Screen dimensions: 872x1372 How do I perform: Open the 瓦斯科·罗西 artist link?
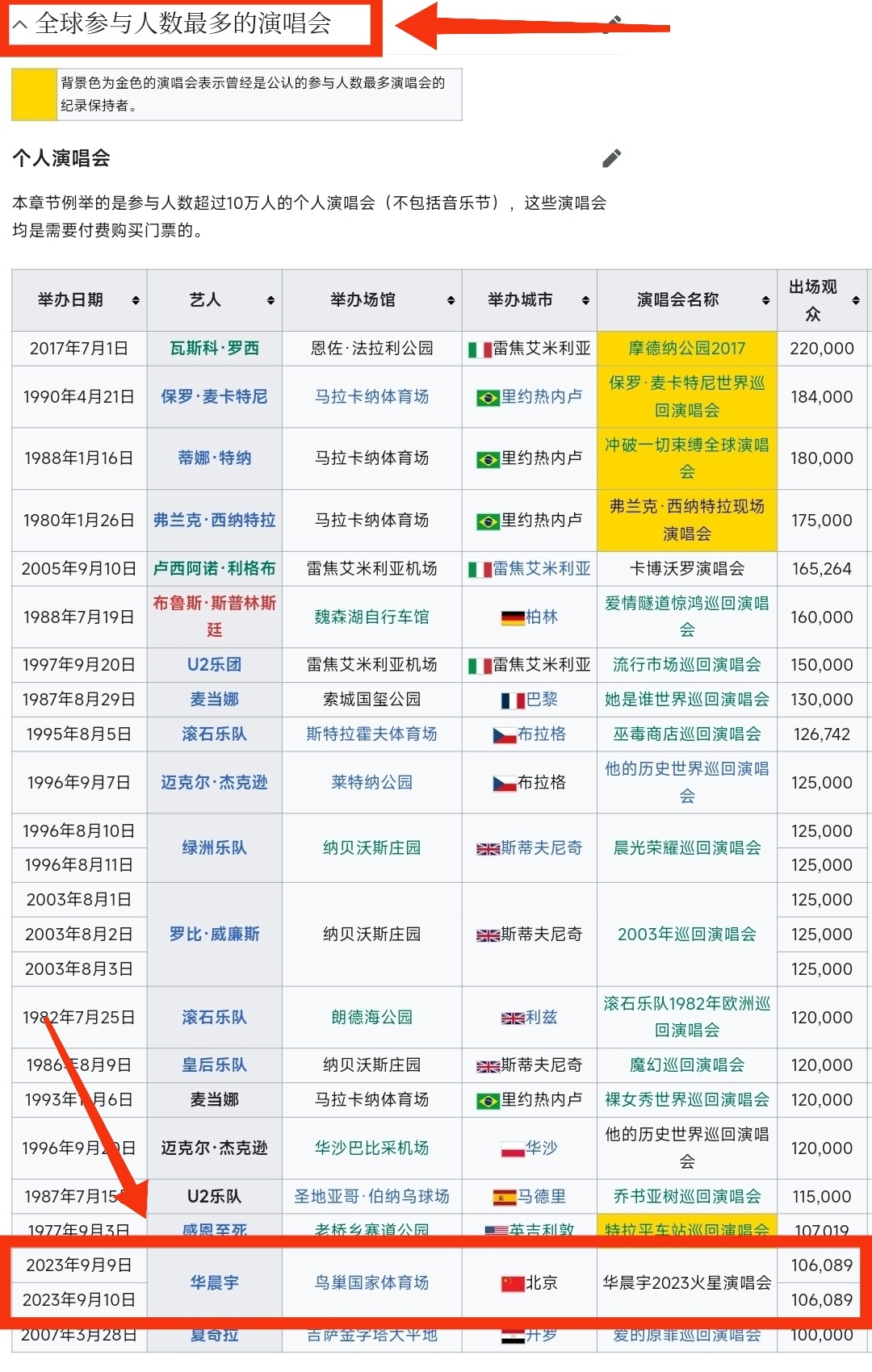point(215,349)
